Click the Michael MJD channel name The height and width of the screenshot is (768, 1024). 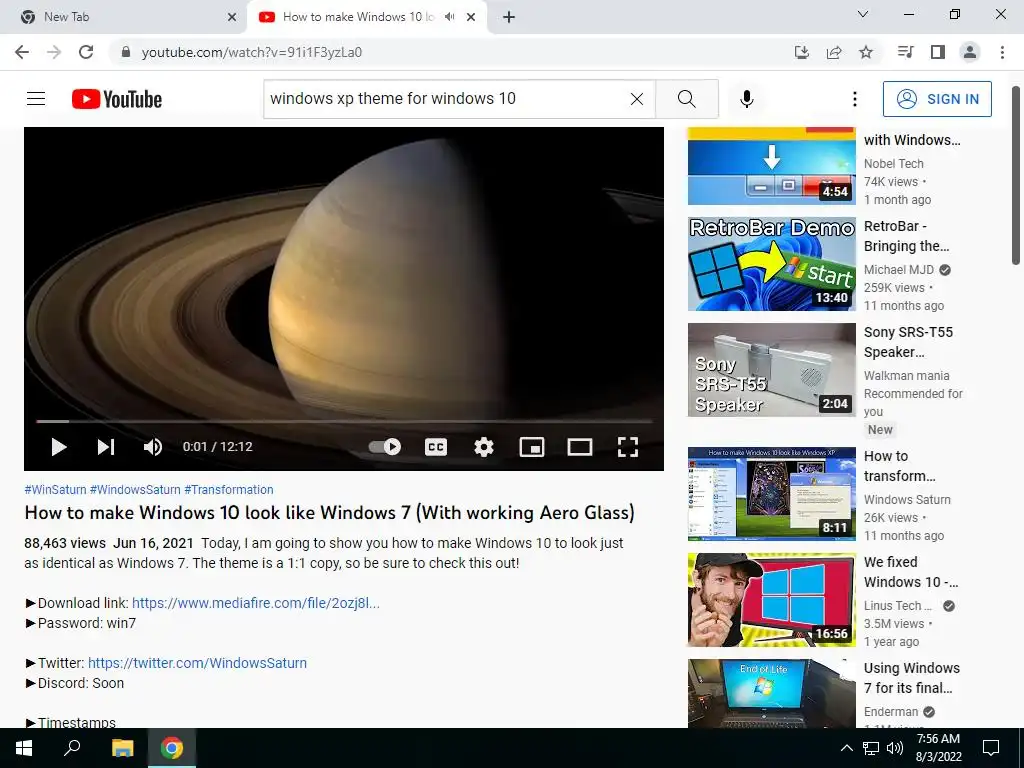click(899, 270)
